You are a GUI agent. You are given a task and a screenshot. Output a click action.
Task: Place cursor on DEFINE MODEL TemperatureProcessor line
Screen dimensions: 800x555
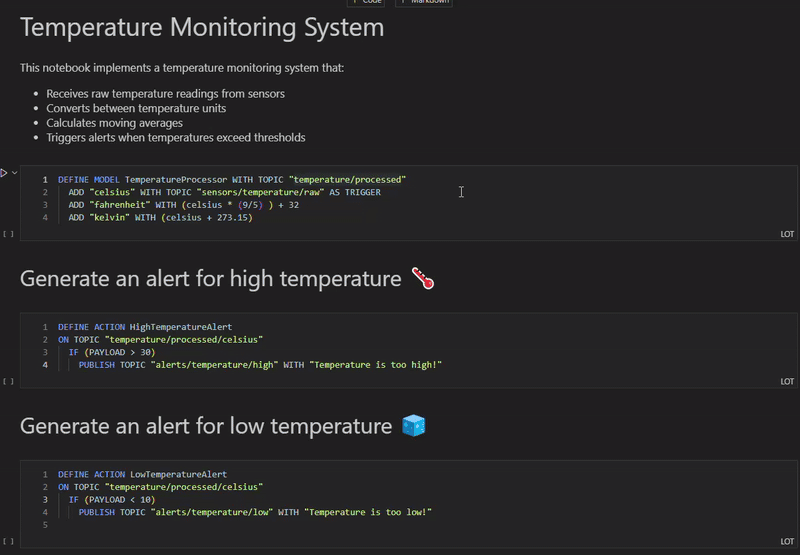(x=231, y=179)
